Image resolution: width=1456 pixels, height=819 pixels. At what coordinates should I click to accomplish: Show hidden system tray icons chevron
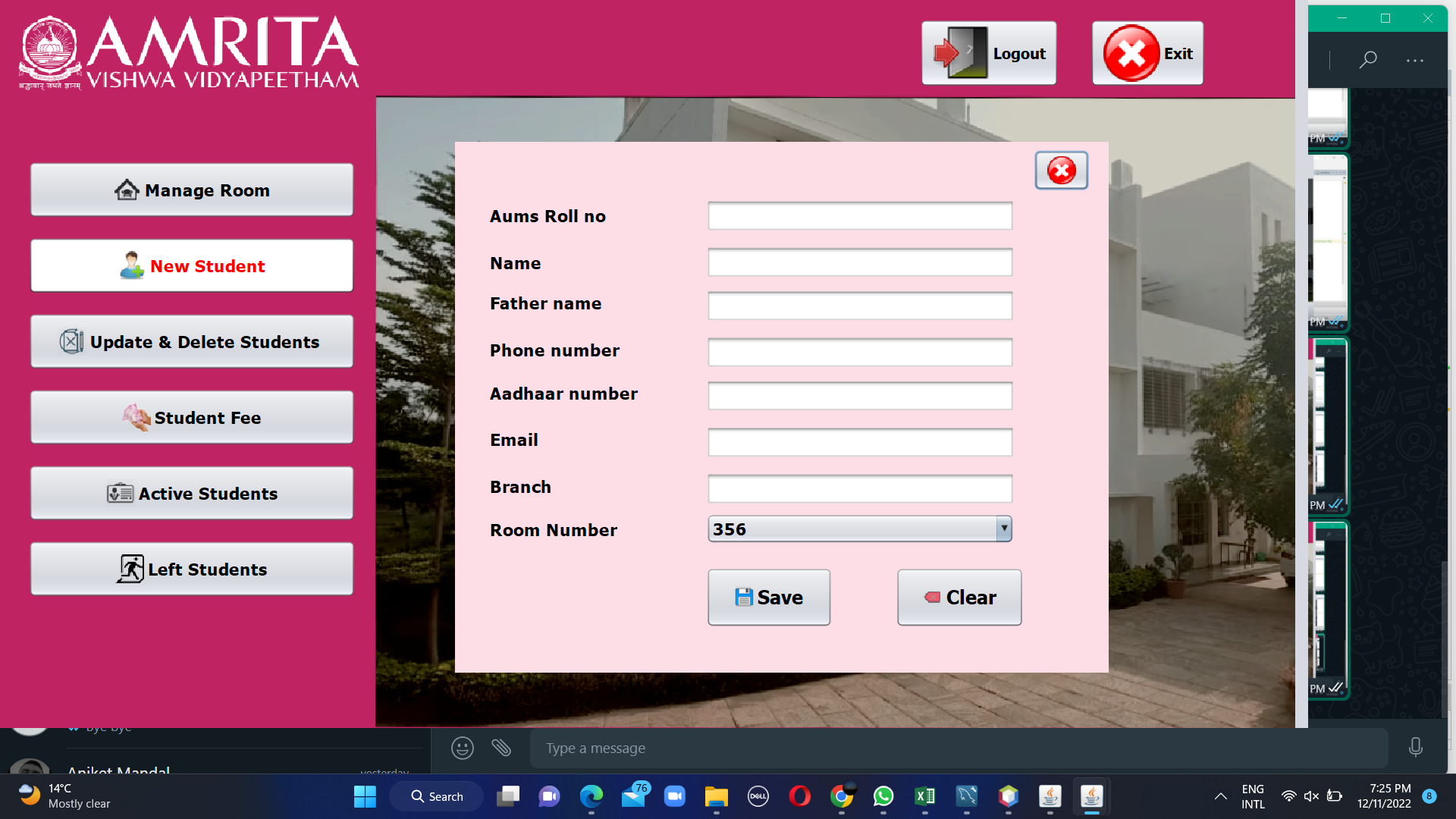point(1220,796)
